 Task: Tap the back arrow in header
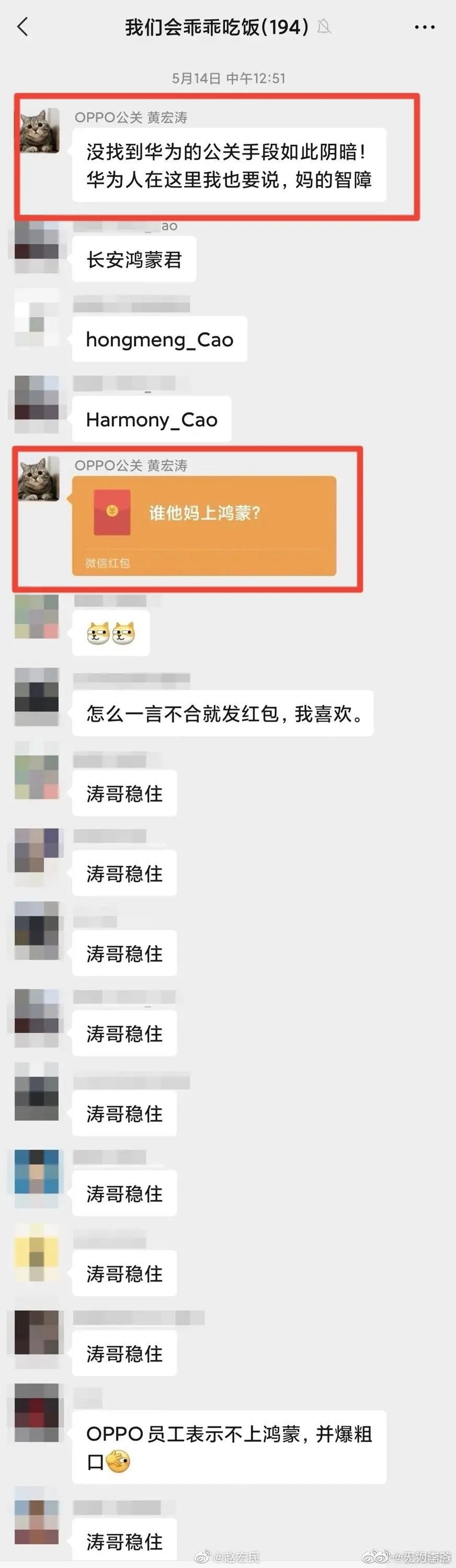point(23,27)
